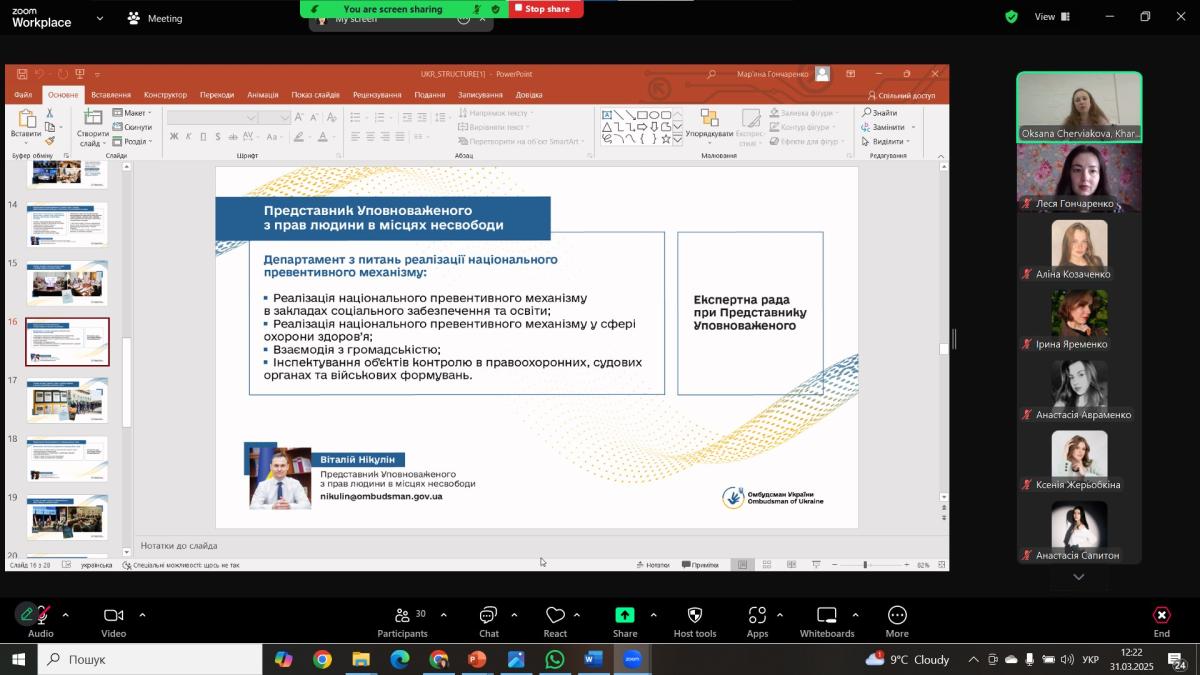The width and height of the screenshot is (1200, 675).
Task: Open the Zoom Apps icon
Action: [757, 616]
